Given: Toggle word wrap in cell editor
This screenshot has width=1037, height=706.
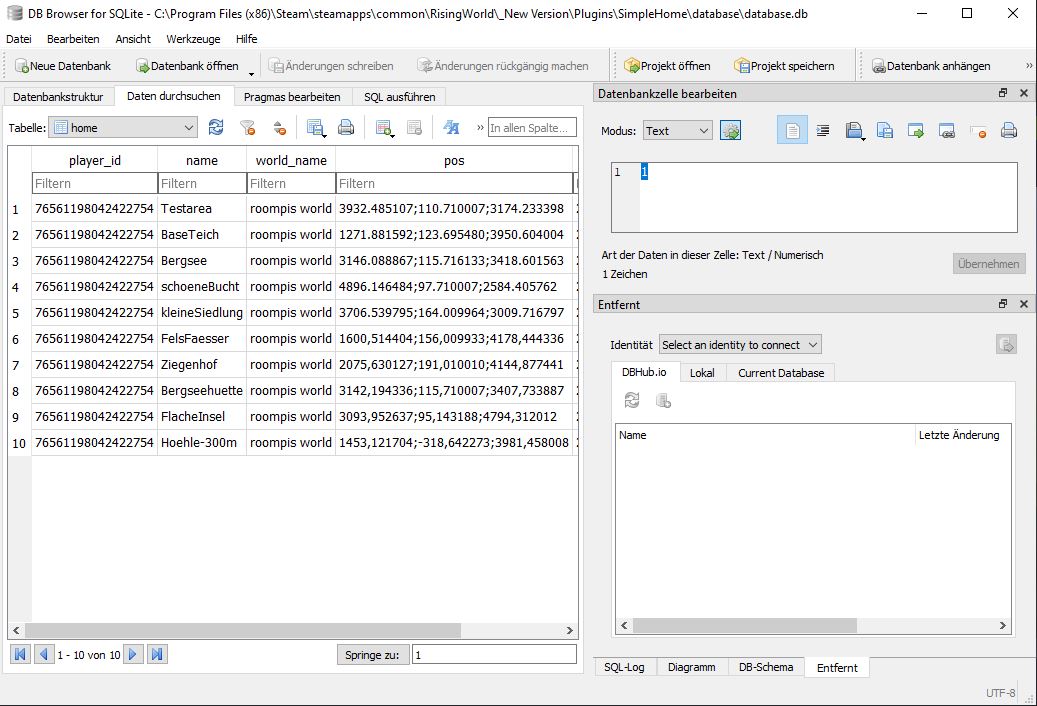Looking at the screenshot, I should (792, 131).
